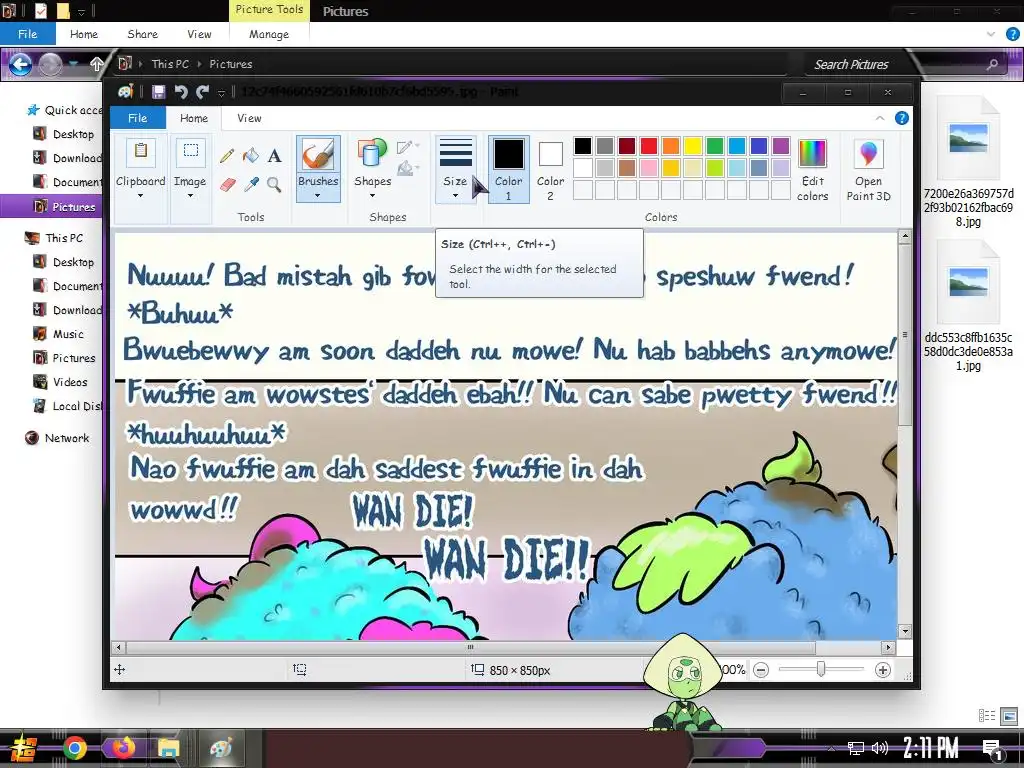Click the Image selection icon
Image resolution: width=1024 pixels, height=768 pixels.
190,152
